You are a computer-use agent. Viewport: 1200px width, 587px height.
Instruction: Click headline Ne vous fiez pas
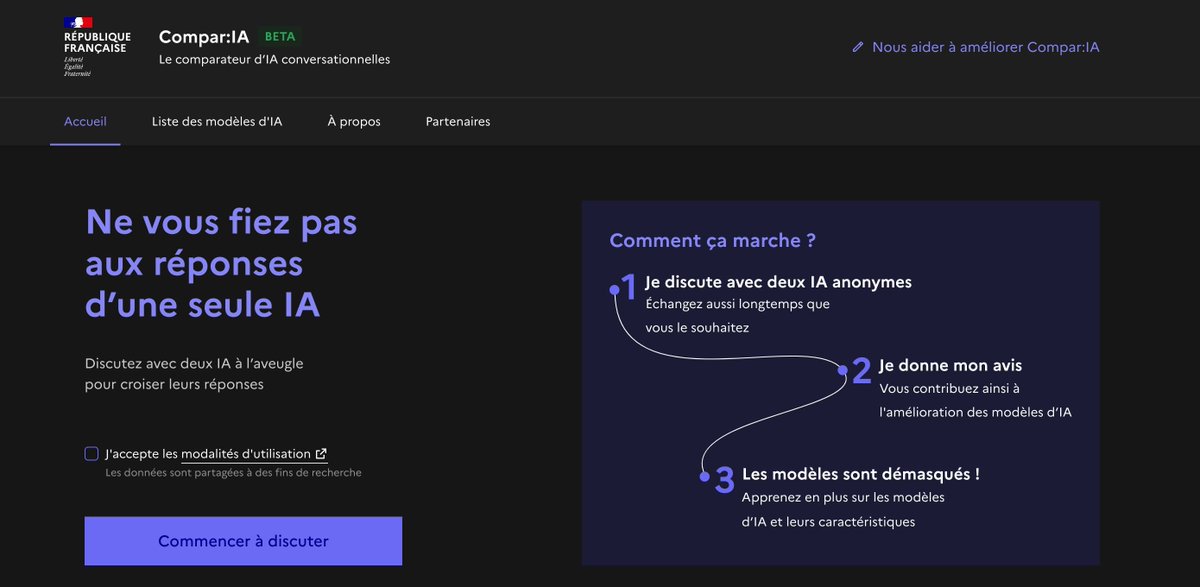(221, 222)
